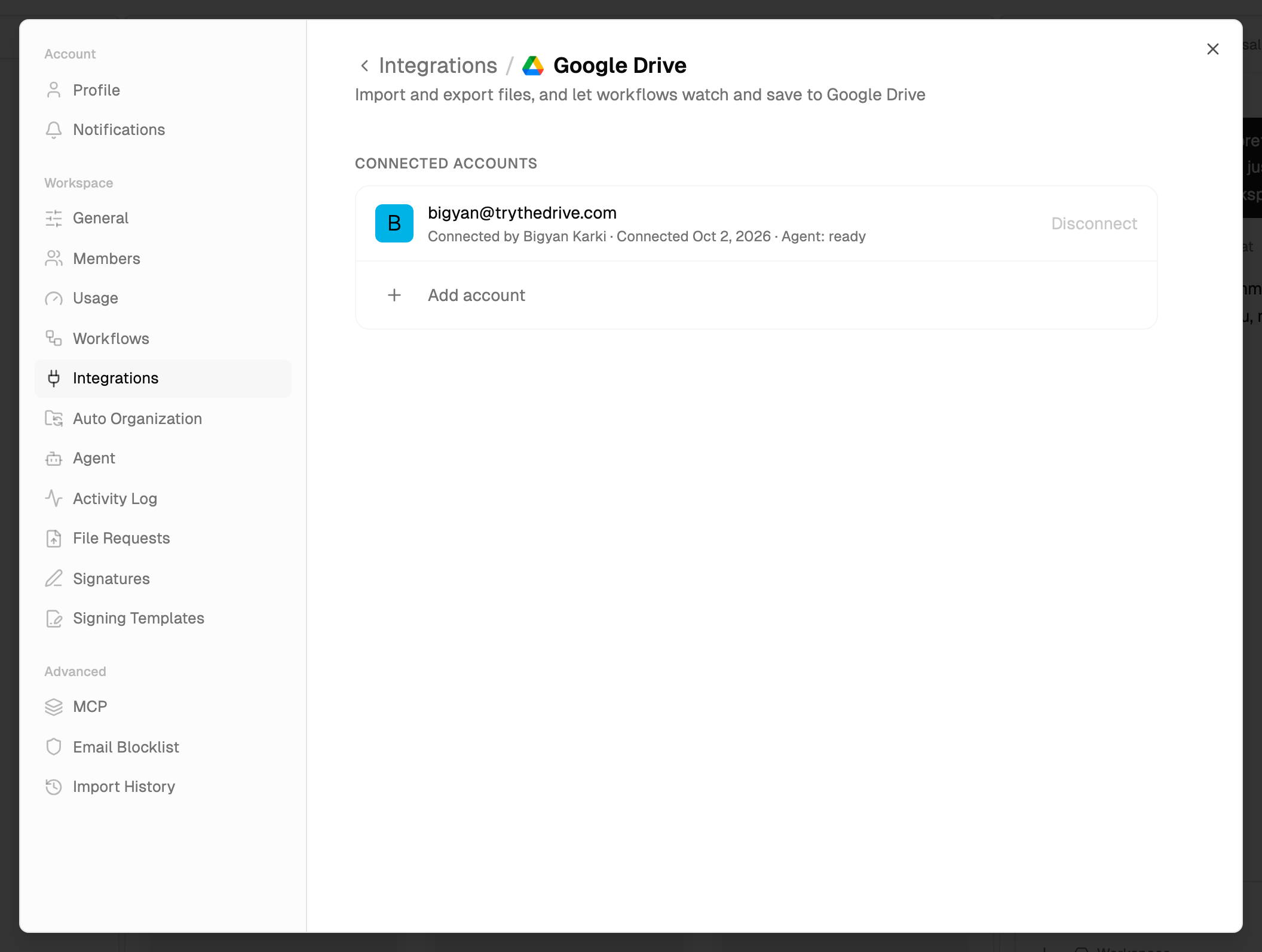Click the Signing Templates icon
This screenshot has width=1262, height=952.
(54, 618)
